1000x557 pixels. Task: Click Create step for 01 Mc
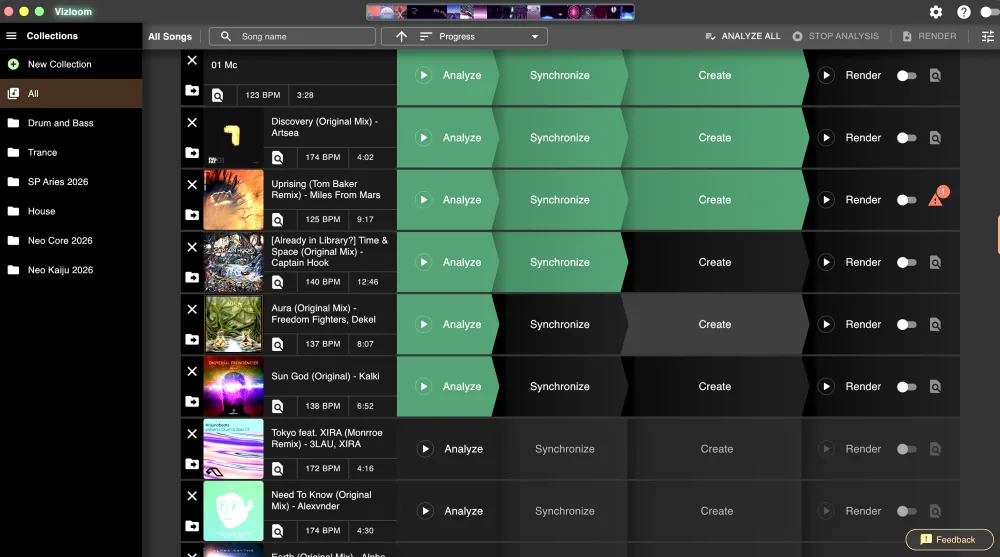coord(714,75)
